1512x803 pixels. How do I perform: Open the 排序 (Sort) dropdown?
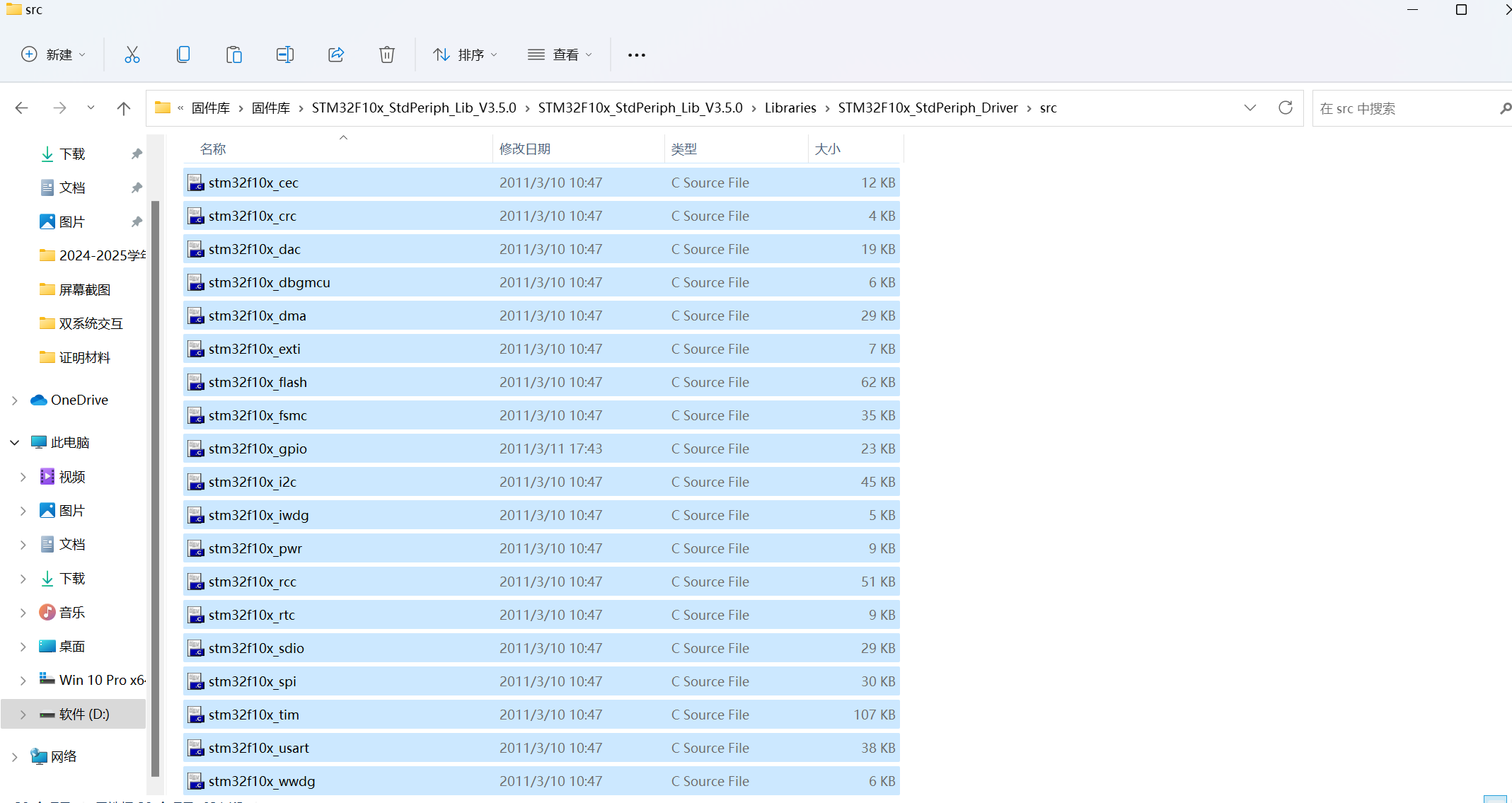point(466,54)
